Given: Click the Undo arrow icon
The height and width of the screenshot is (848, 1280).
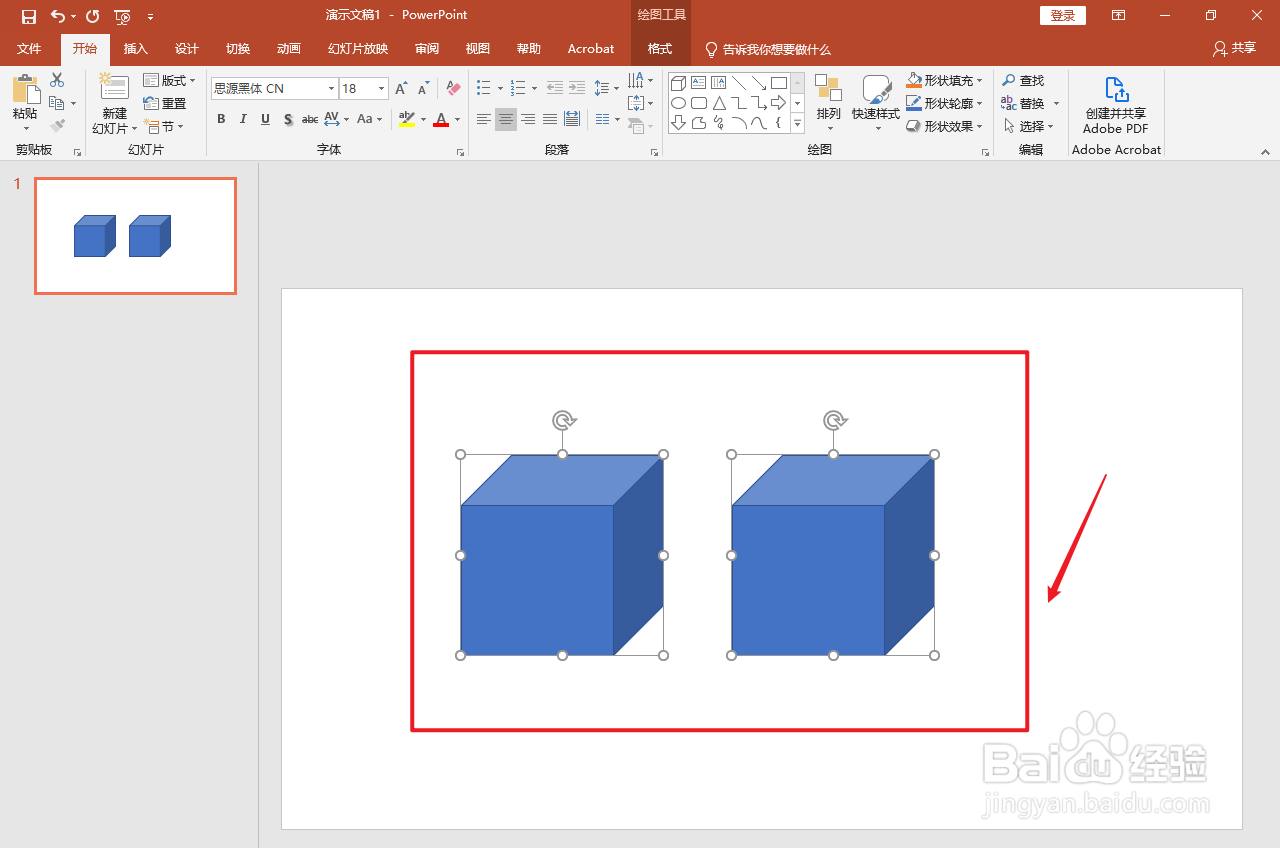Looking at the screenshot, I should point(58,16).
